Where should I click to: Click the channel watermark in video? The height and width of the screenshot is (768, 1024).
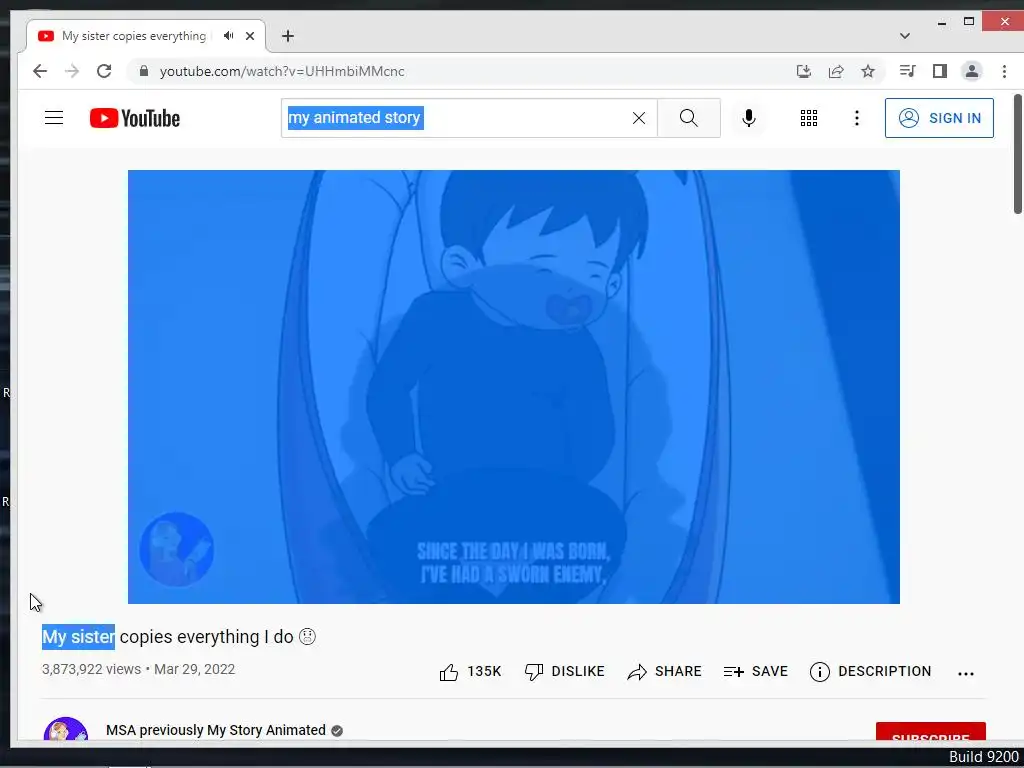176,549
